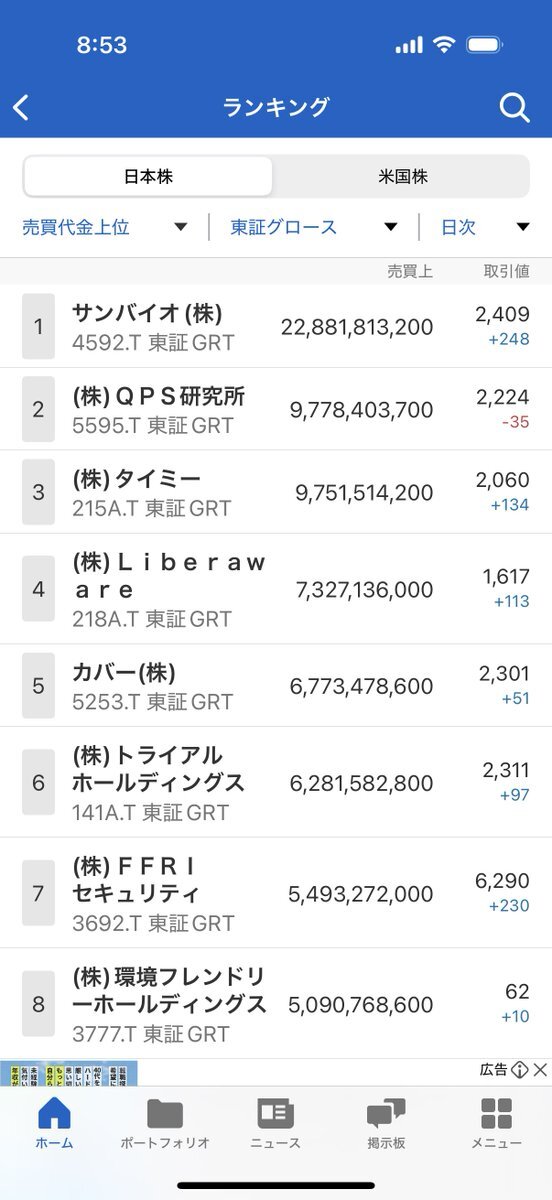
Task: Open メニュー grid icon
Action: tap(496, 1114)
